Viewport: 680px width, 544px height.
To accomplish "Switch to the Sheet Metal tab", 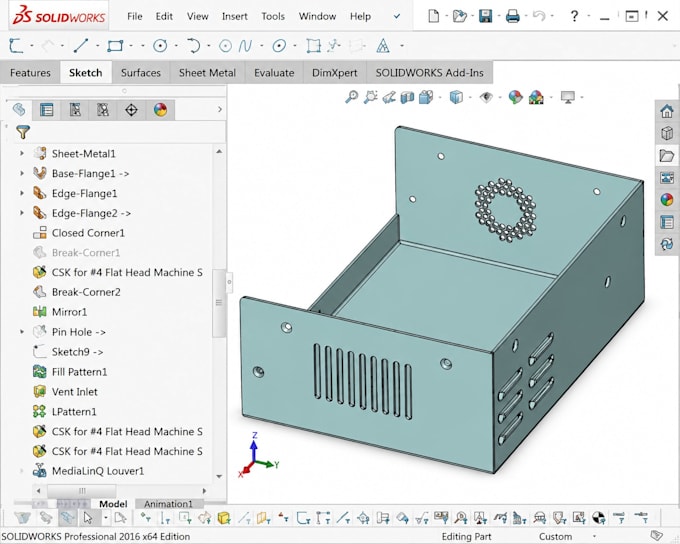I will click(207, 72).
